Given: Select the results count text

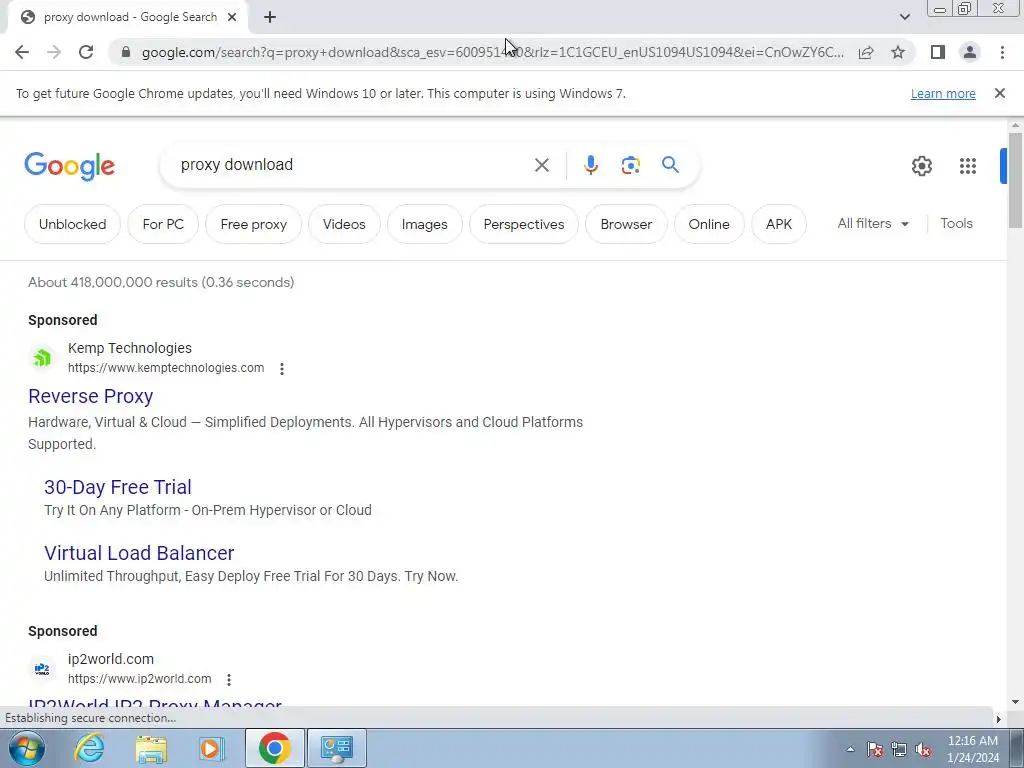Looking at the screenshot, I should (161, 282).
